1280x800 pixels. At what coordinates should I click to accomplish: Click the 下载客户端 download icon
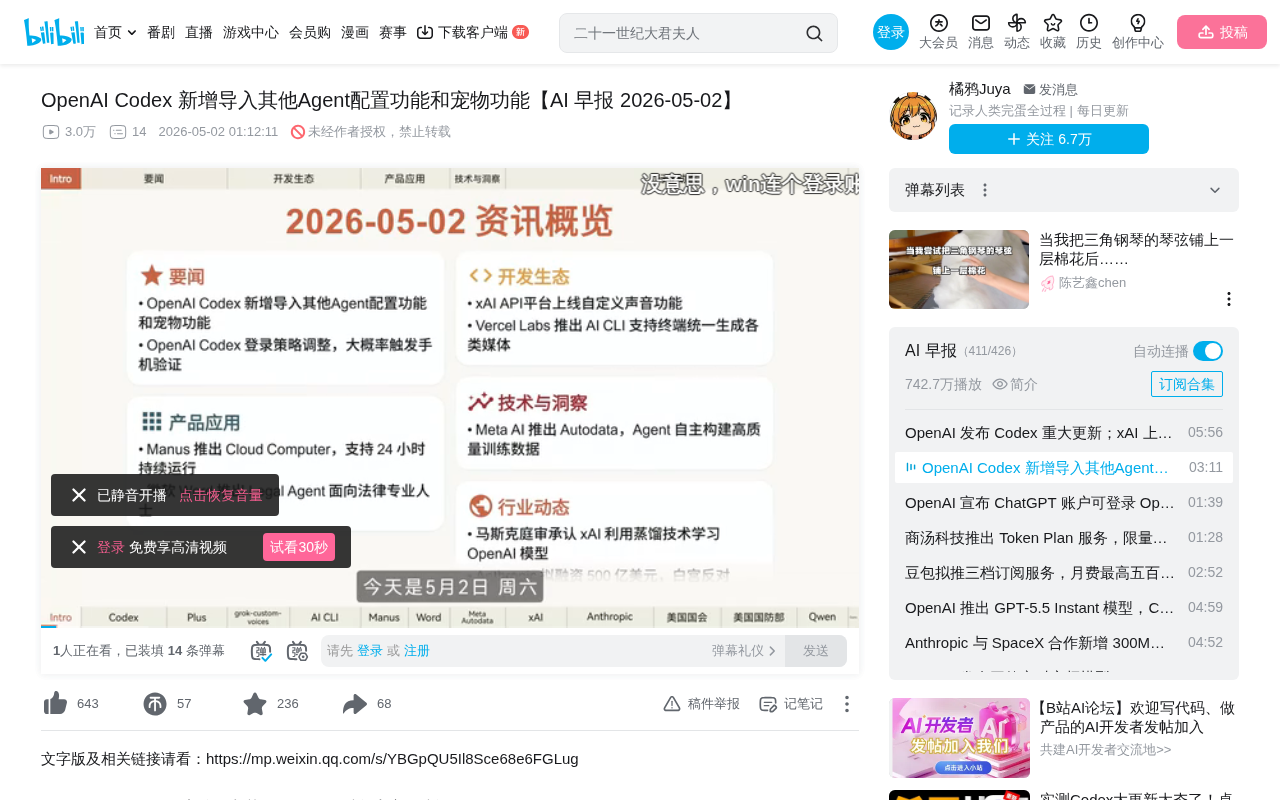tap(425, 32)
